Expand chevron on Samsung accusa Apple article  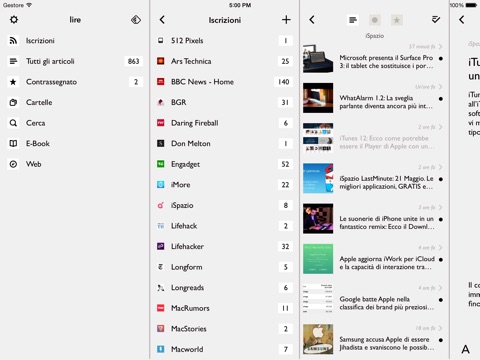(x=441, y=328)
